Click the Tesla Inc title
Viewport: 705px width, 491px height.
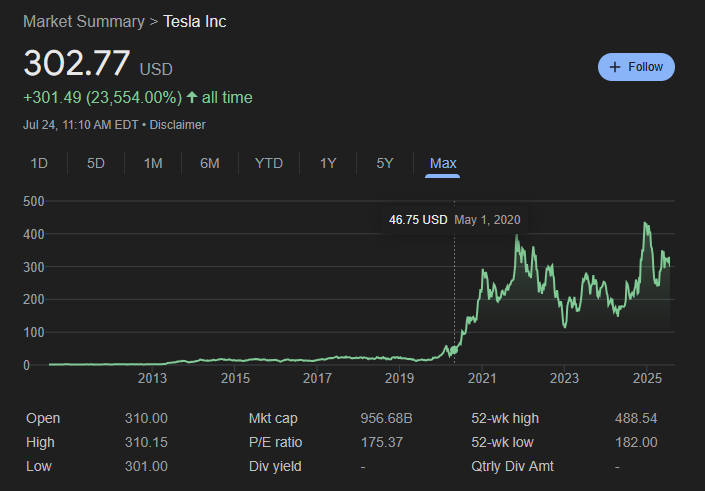194,22
